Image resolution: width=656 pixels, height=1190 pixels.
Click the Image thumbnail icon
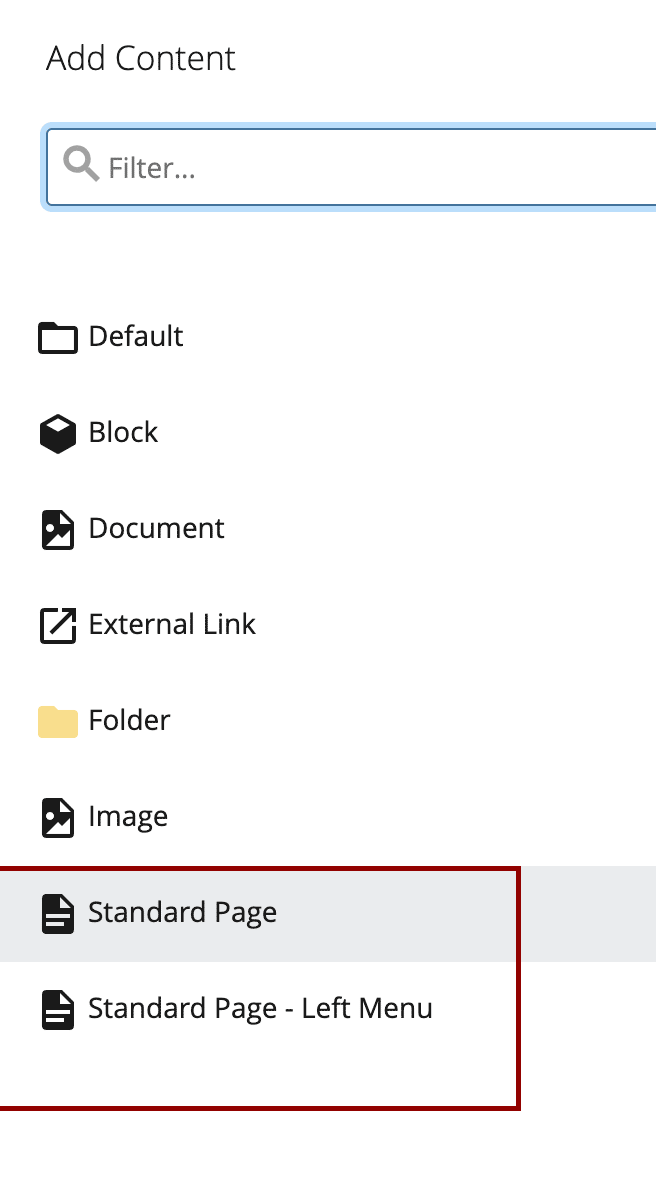[x=58, y=817]
